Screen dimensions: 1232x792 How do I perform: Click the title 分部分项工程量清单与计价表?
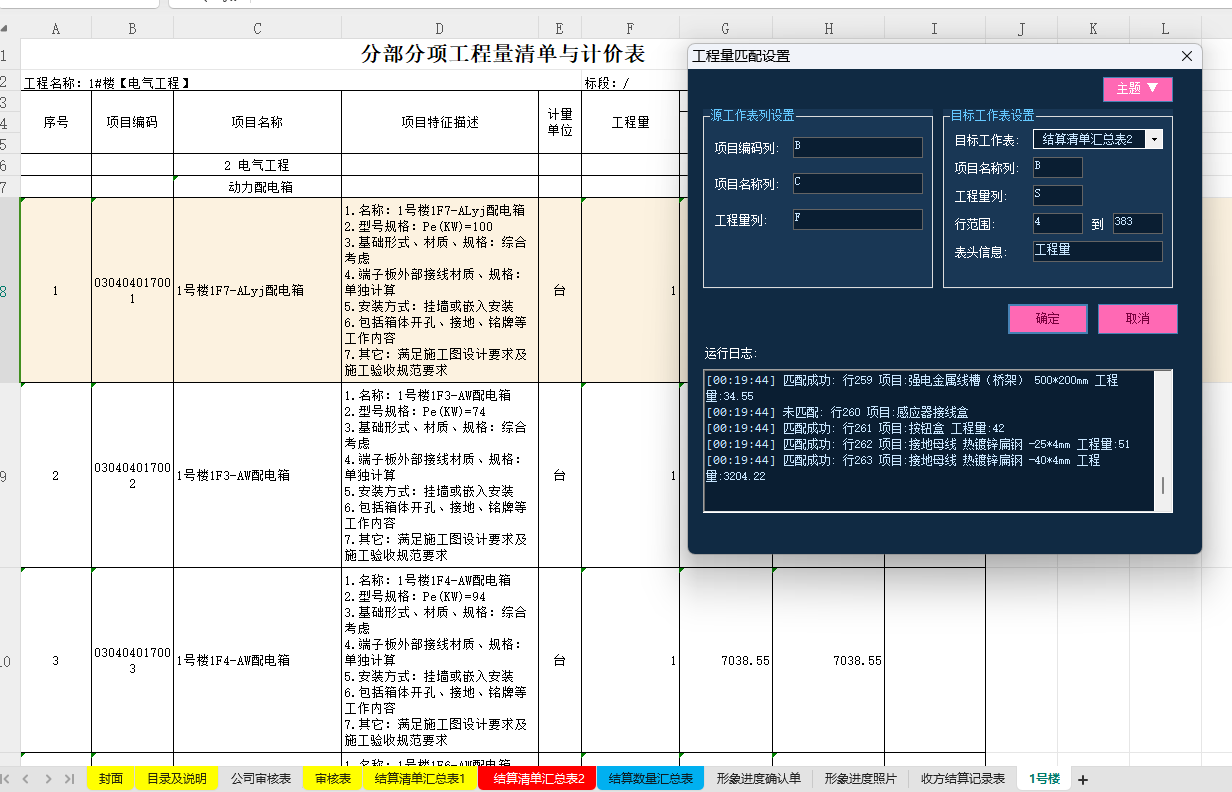click(x=503, y=54)
